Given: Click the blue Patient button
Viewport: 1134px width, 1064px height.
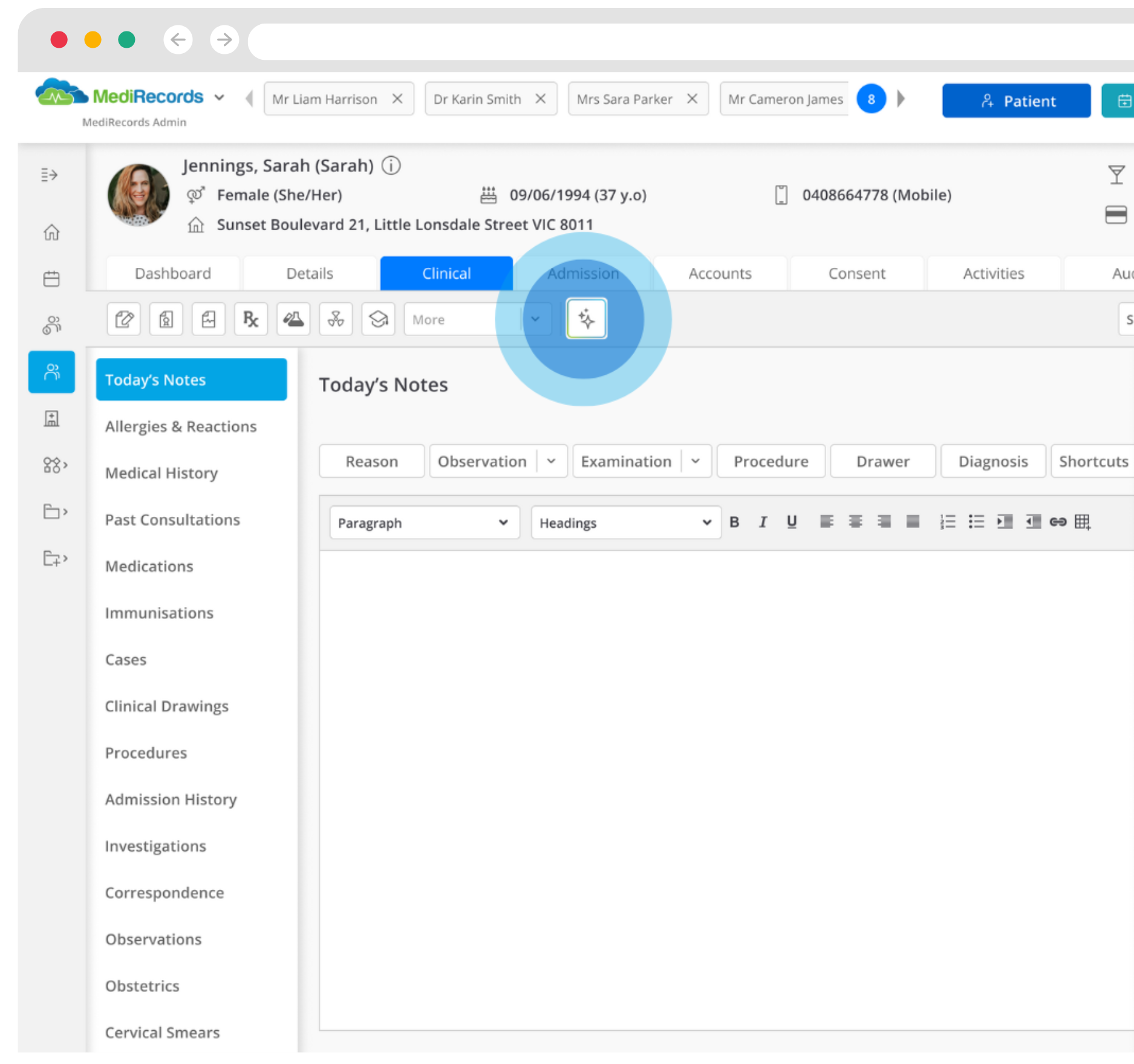Looking at the screenshot, I should pos(1016,100).
